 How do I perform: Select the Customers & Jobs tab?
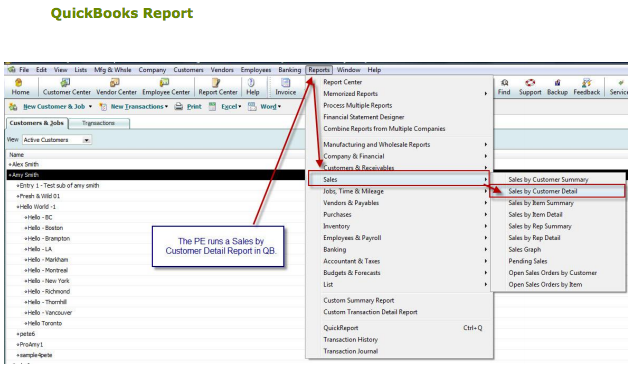coord(37,123)
